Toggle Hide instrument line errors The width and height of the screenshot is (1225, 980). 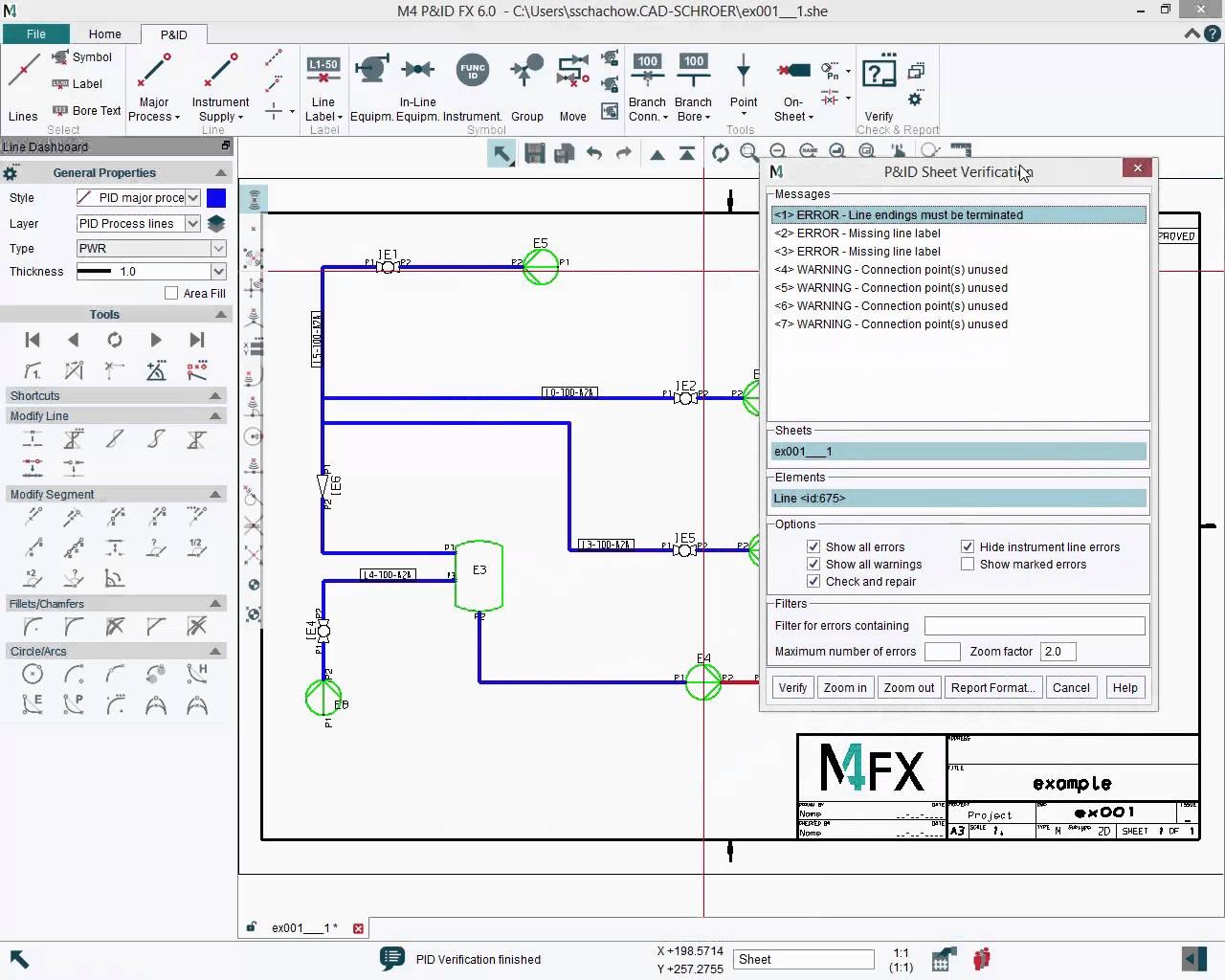(968, 547)
